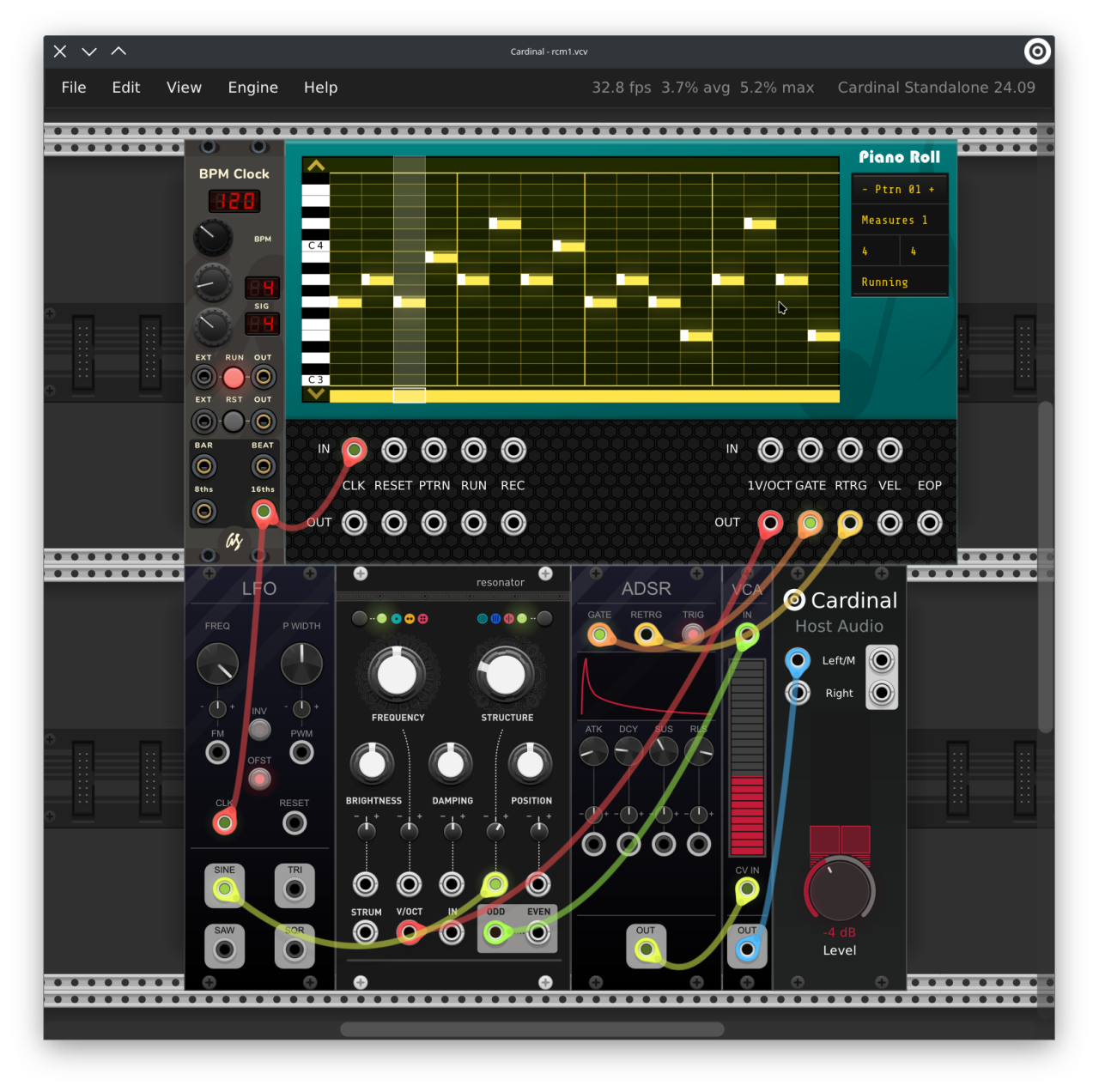This screenshot has width=1099, height=1092.
Task: Click the LFO TRI output jack
Action: 294,889
